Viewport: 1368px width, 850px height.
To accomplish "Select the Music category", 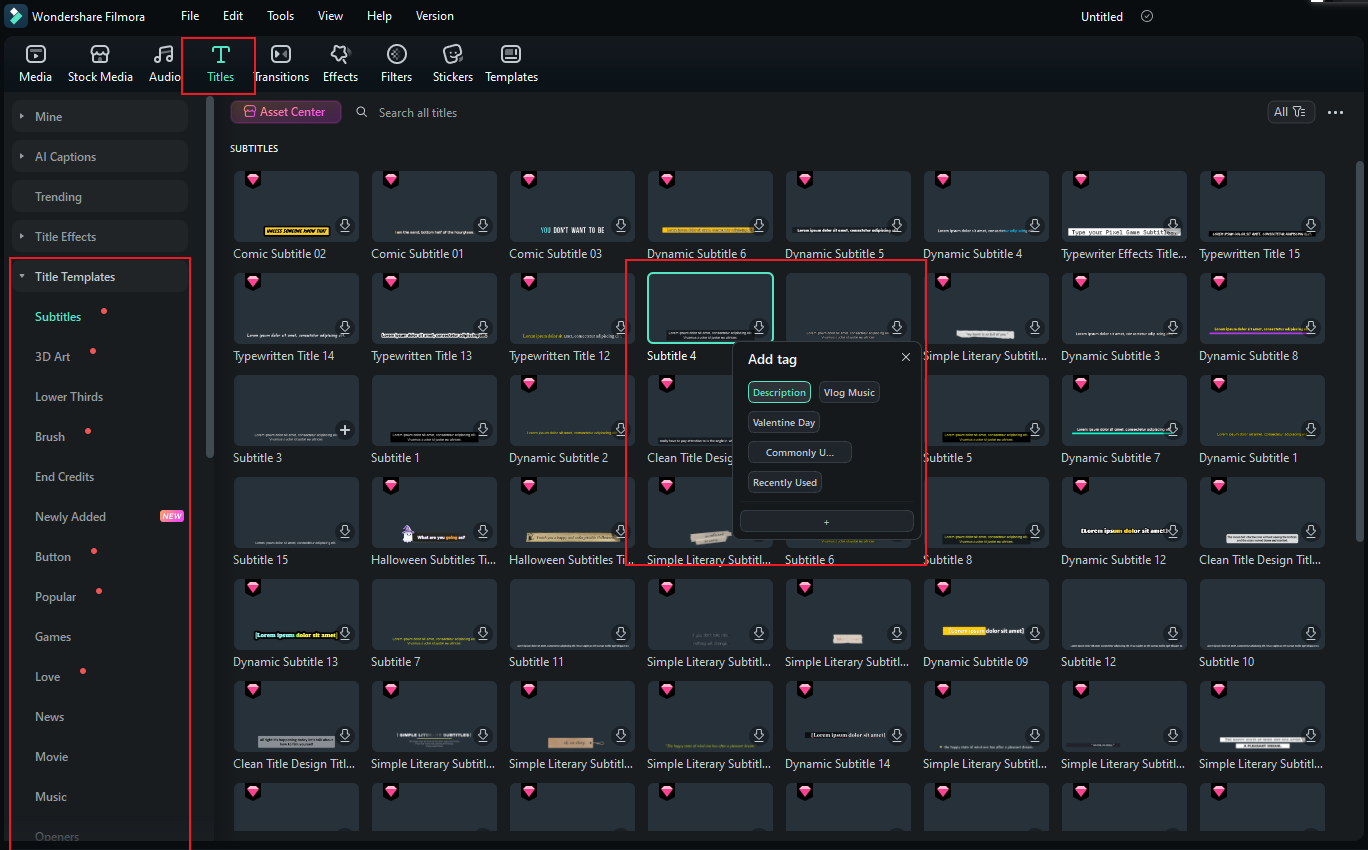I will tap(51, 796).
